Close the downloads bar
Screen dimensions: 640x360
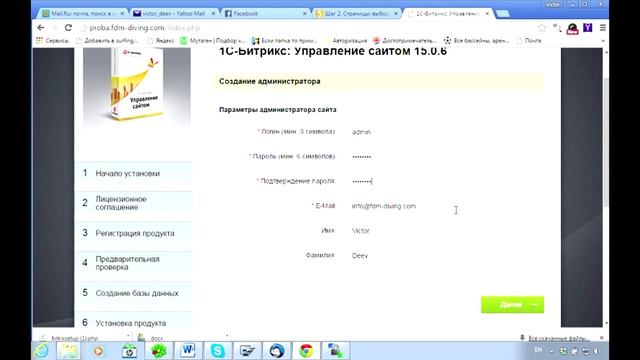pyautogui.click(x=602, y=338)
